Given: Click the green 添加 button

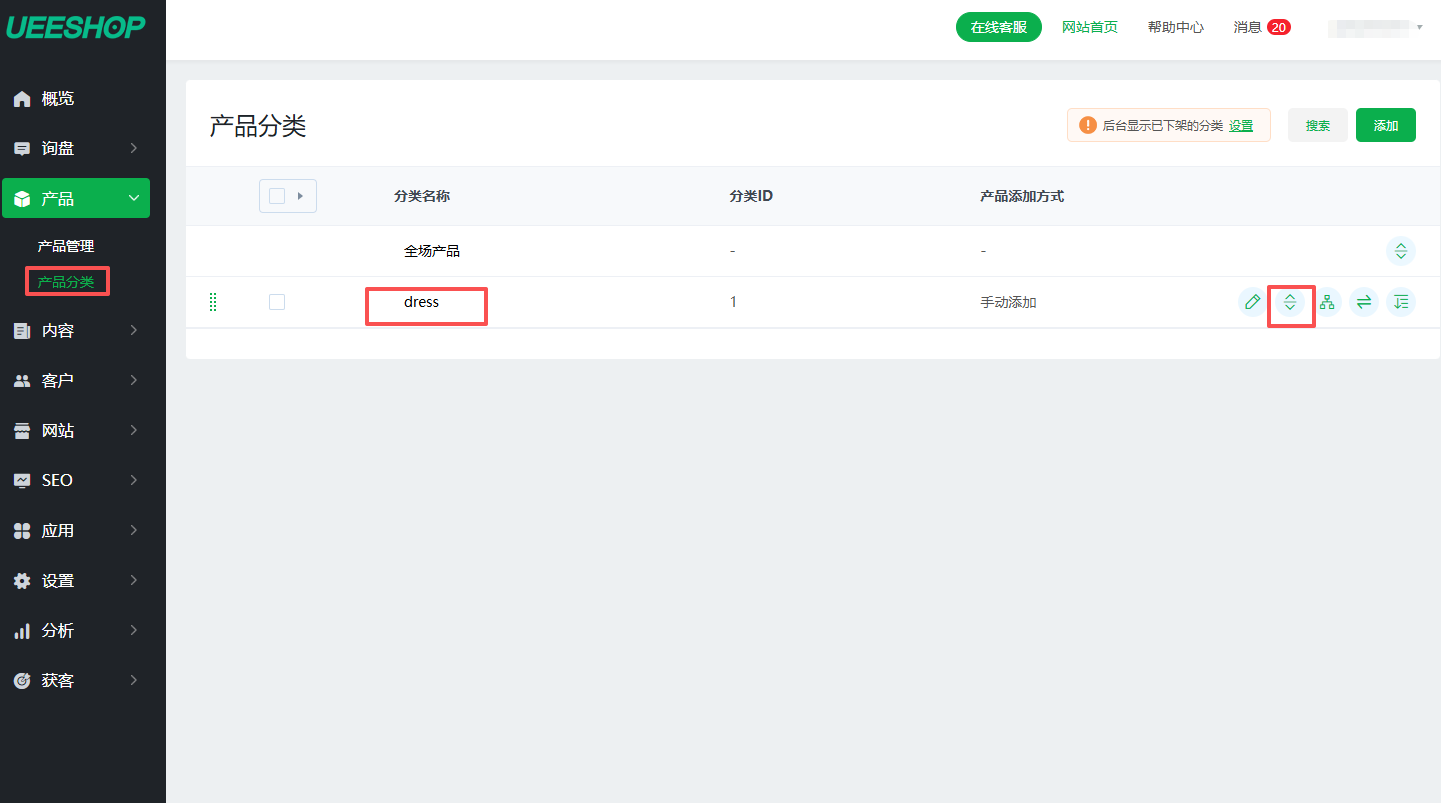Looking at the screenshot, I should 1385,125.
